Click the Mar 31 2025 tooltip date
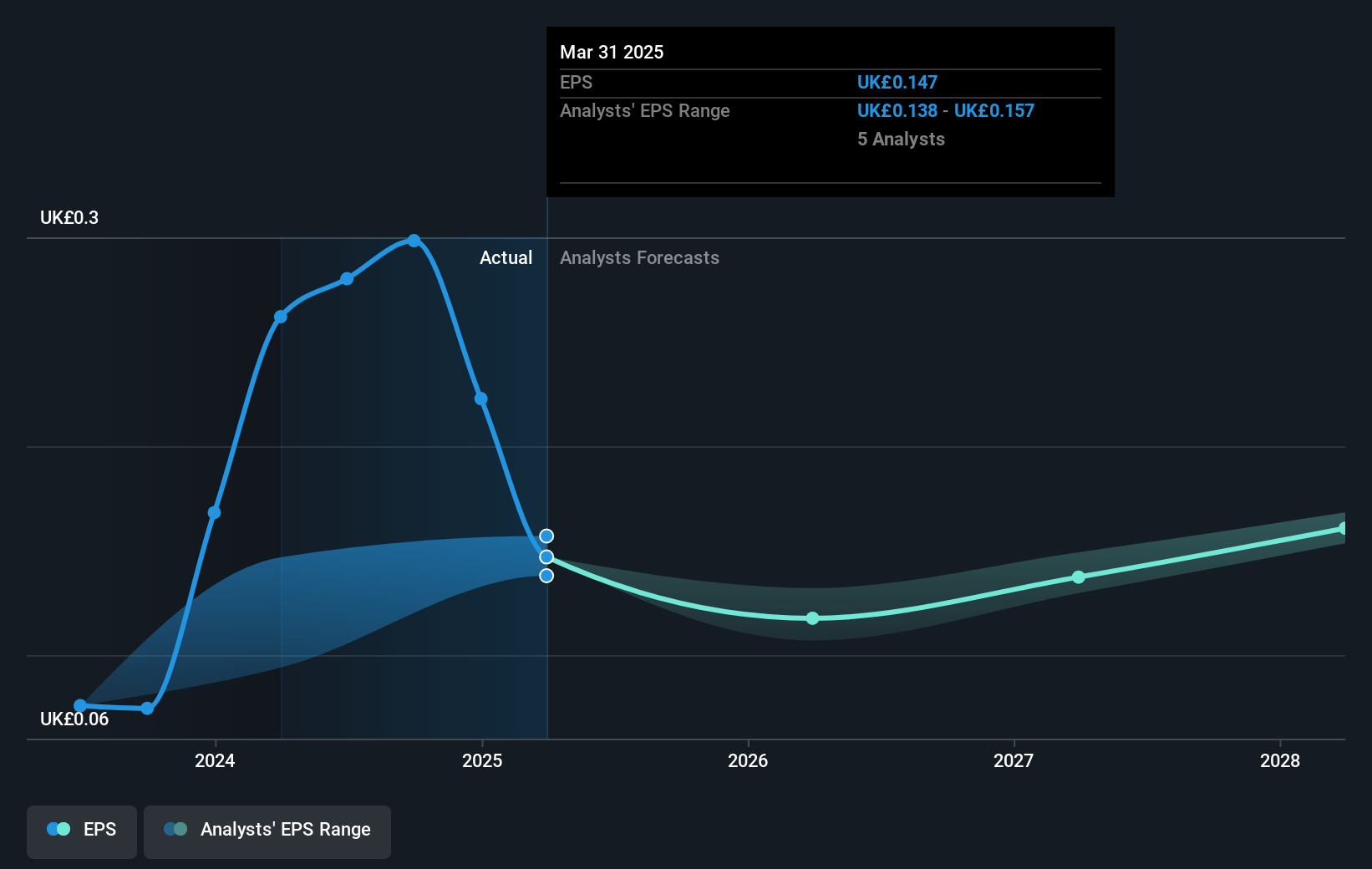Viewport: 1372px width, 869px height. click(612, 53)
